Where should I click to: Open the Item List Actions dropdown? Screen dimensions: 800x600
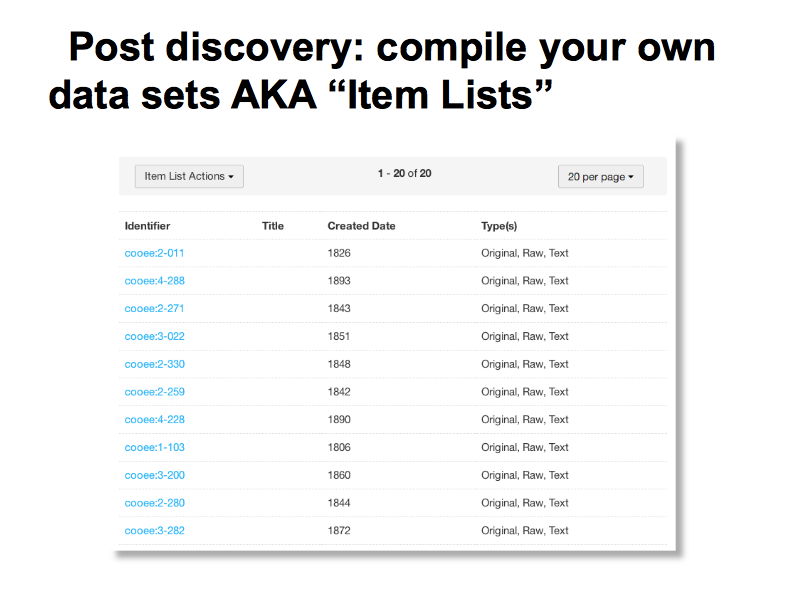tap(189, 177)
